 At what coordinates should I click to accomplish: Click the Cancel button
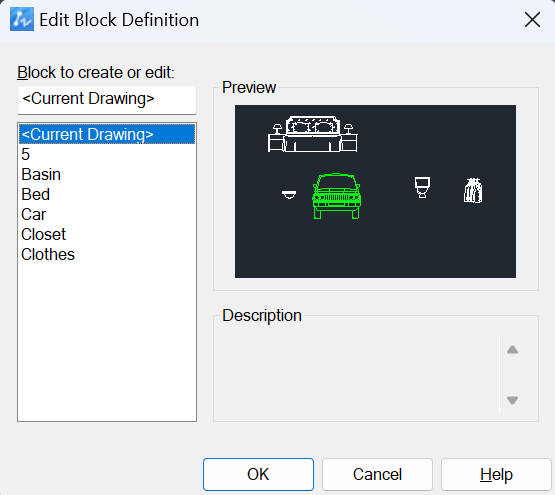pos(377,474)
